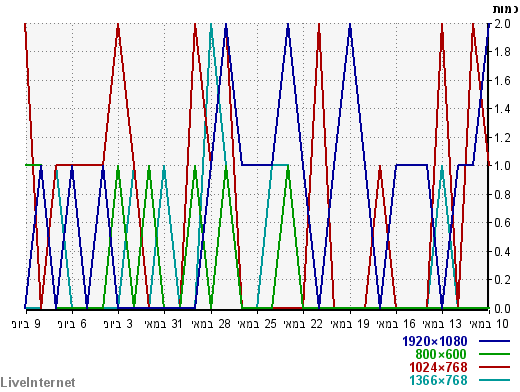Click the 10 במאי date axis label

coord(489,324)
